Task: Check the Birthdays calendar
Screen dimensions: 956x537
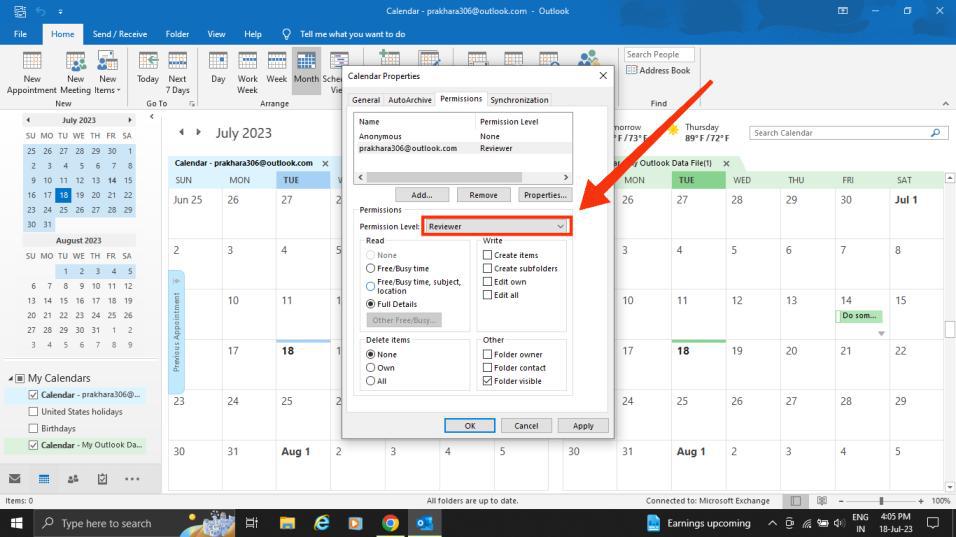Action: pyautogui.click(x=33, y=429)
